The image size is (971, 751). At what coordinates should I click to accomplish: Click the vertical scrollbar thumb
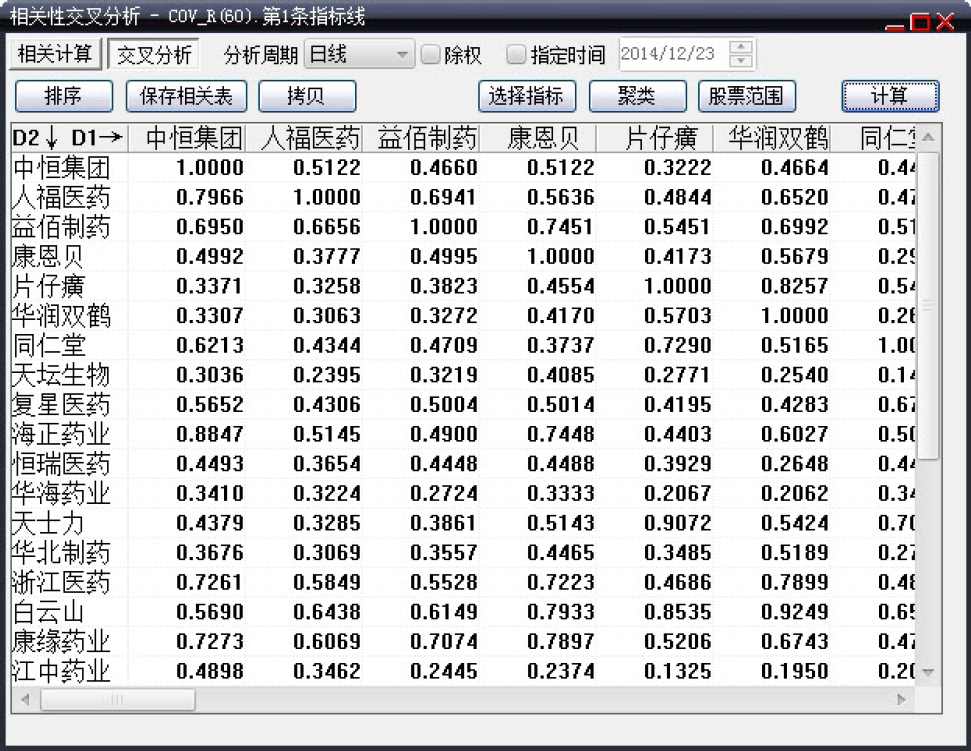coord(928,305)
